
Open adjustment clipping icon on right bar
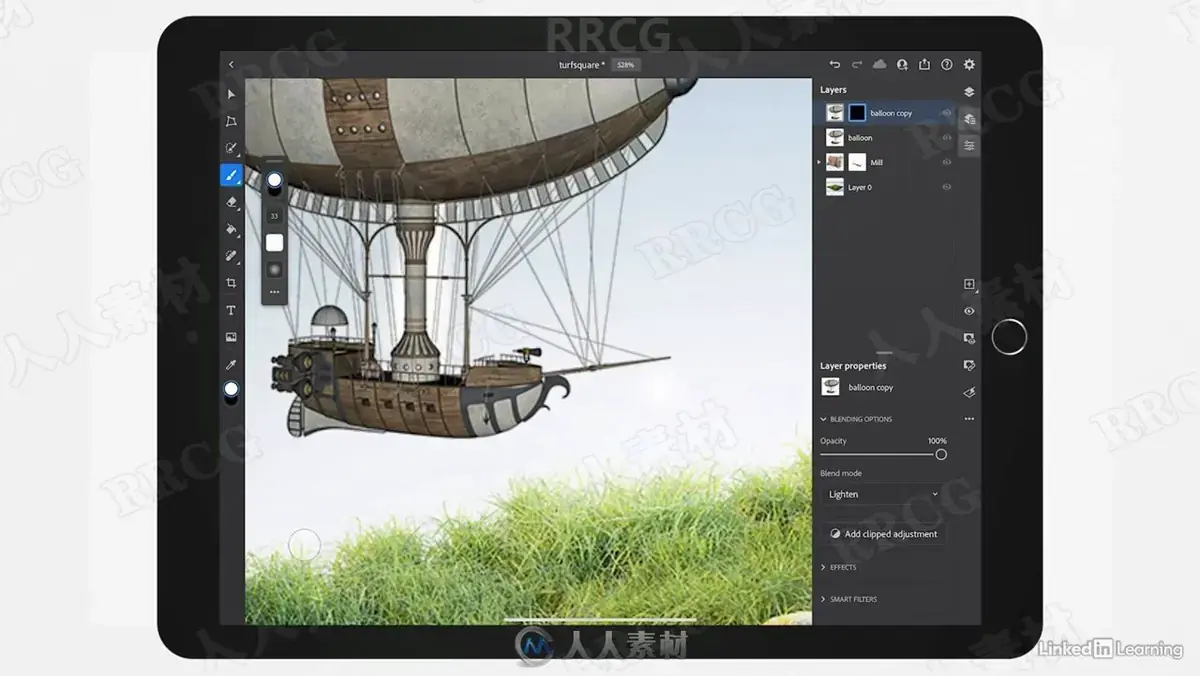(969, 365)
